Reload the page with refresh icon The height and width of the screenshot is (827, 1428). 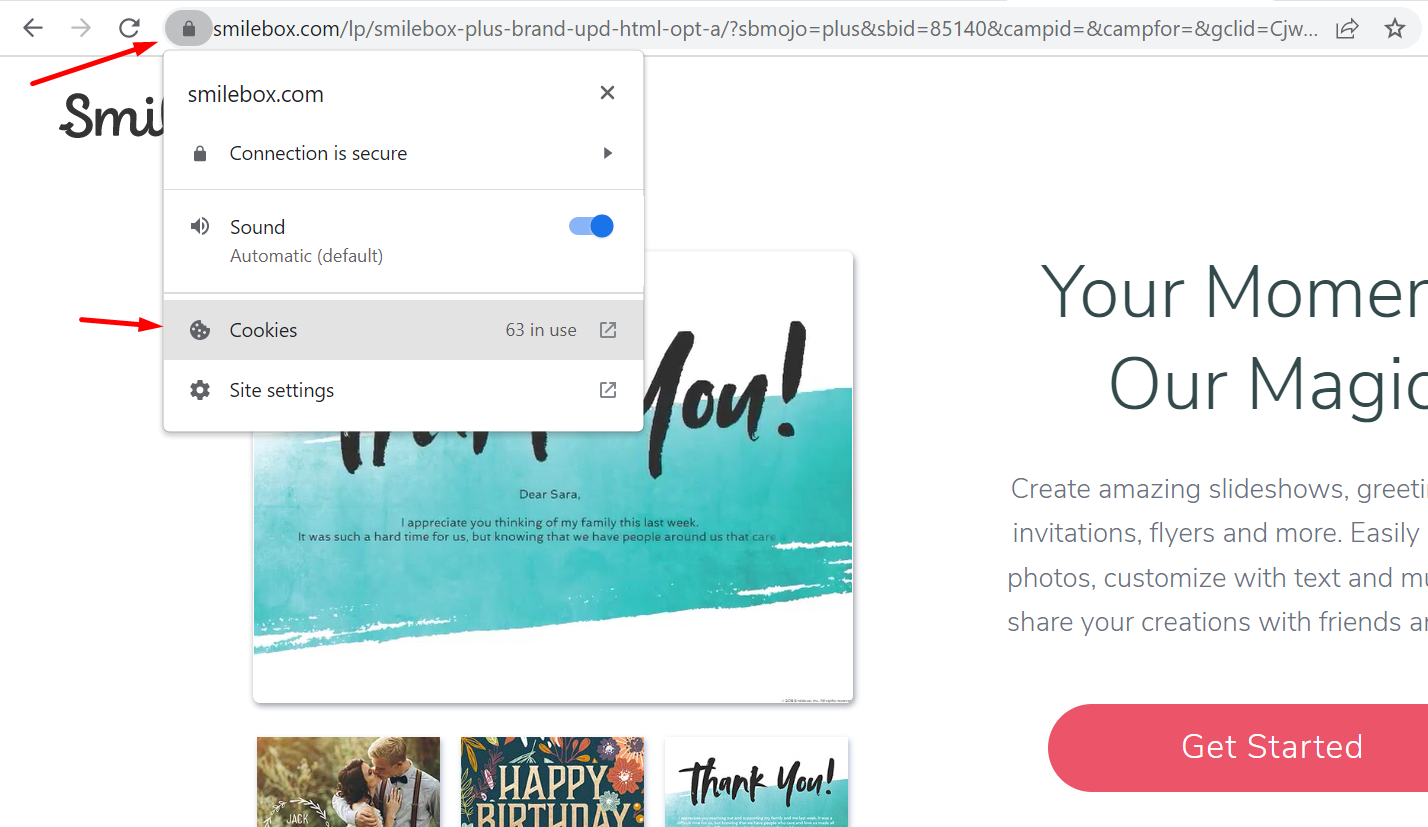point(129,28)
